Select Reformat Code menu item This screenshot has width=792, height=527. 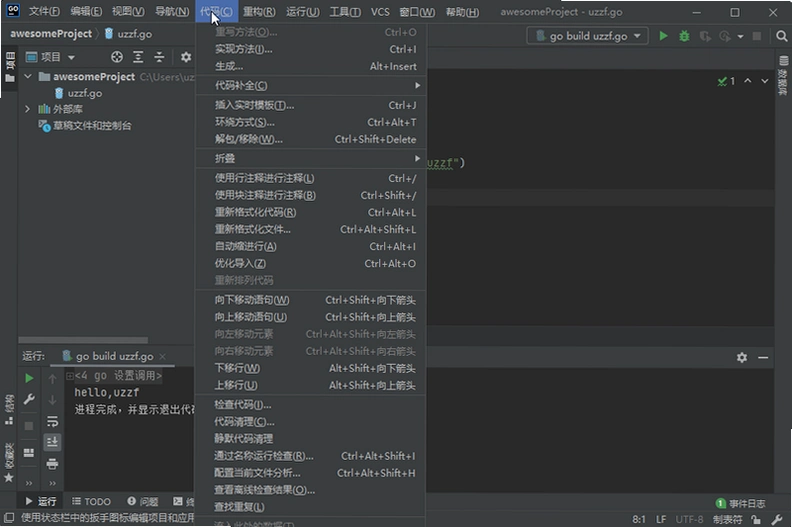[x=311, y=212]
